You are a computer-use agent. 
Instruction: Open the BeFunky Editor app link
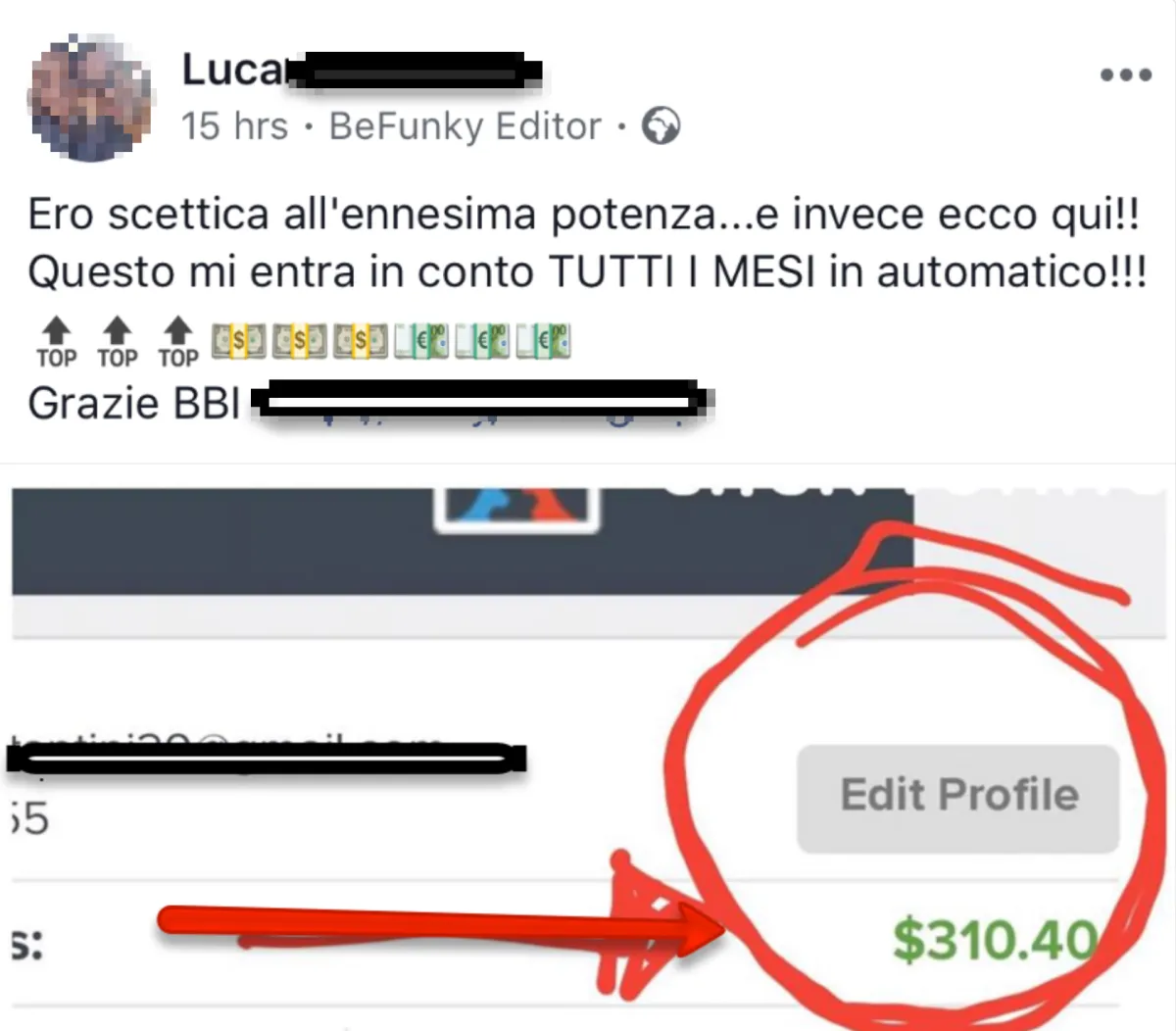click(465, 126)
